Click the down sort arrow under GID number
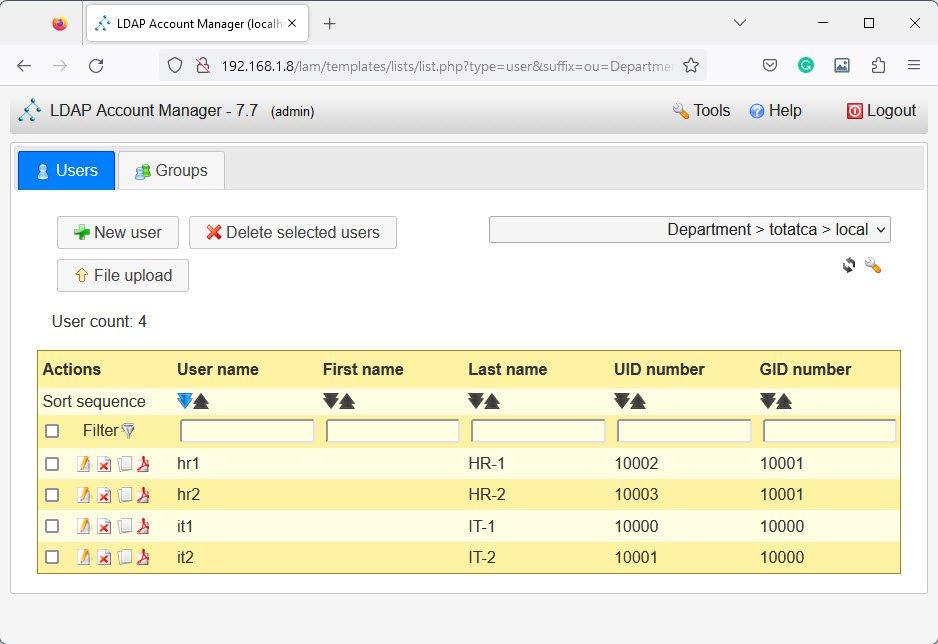 (x=768, y=401)
